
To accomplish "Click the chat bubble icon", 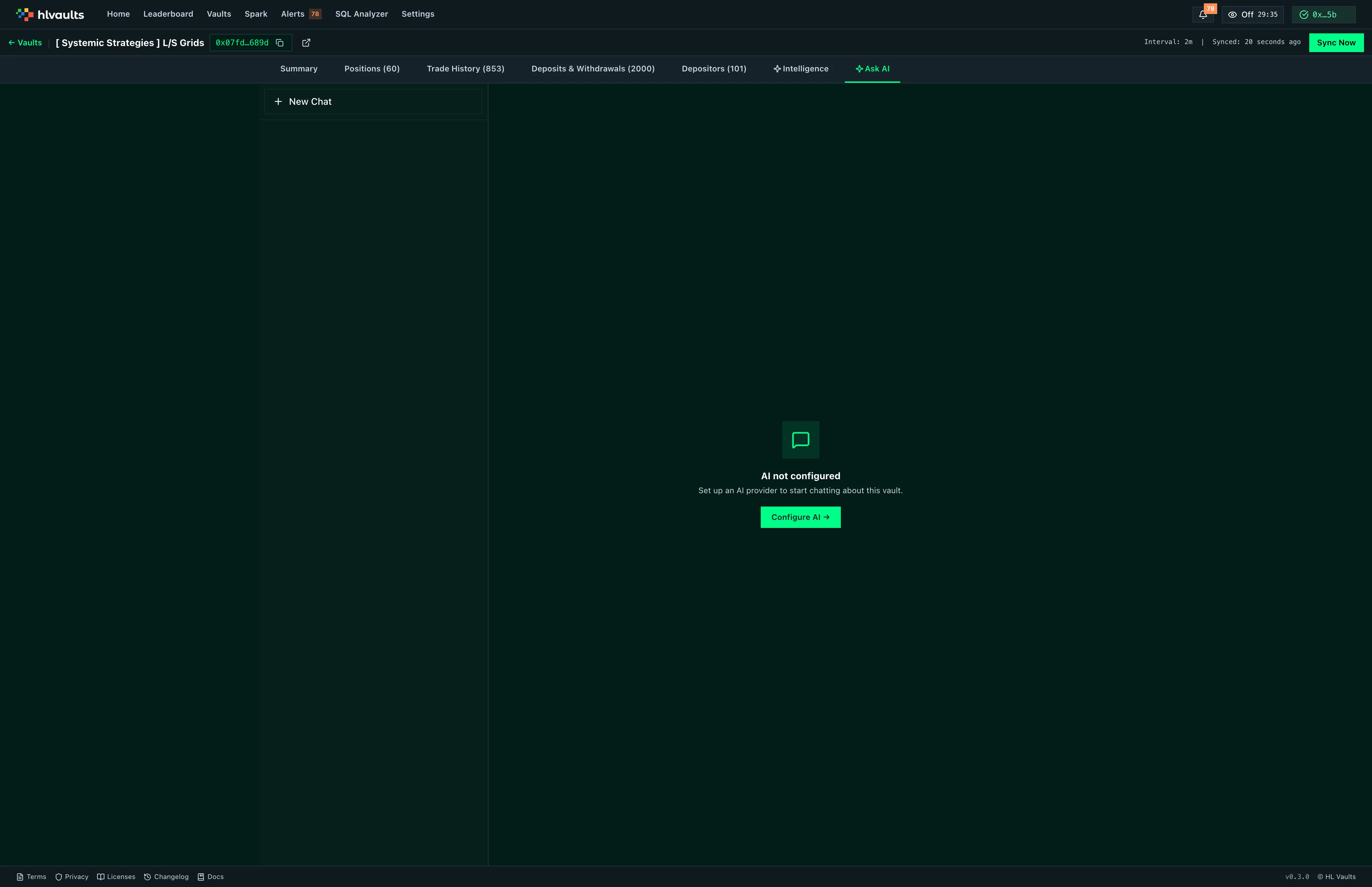I will (x=800, y=440).
